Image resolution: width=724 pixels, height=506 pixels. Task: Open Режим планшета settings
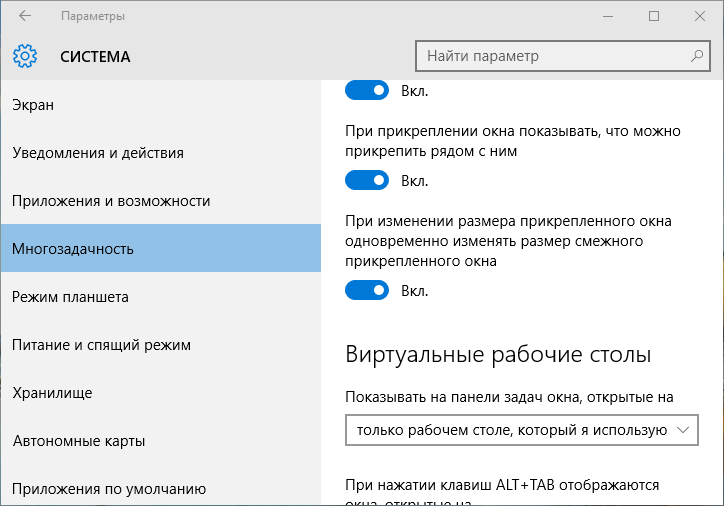click(161, 296)
